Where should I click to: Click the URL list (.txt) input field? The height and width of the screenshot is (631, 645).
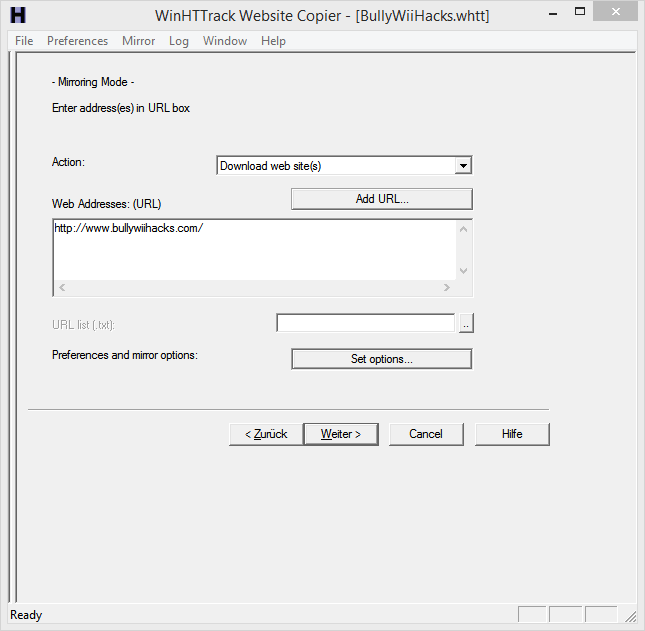click(366, 323)
